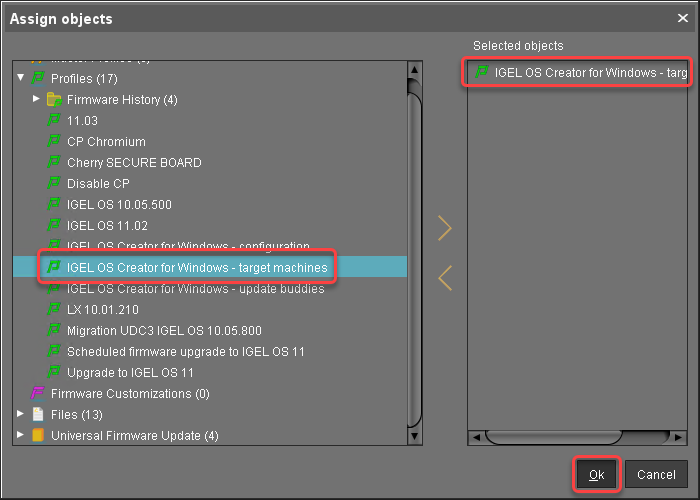The height and width of the screenshot is (500, 700).
Task: Collapse the Profiles (17) tree node
Action: (21, 78)
